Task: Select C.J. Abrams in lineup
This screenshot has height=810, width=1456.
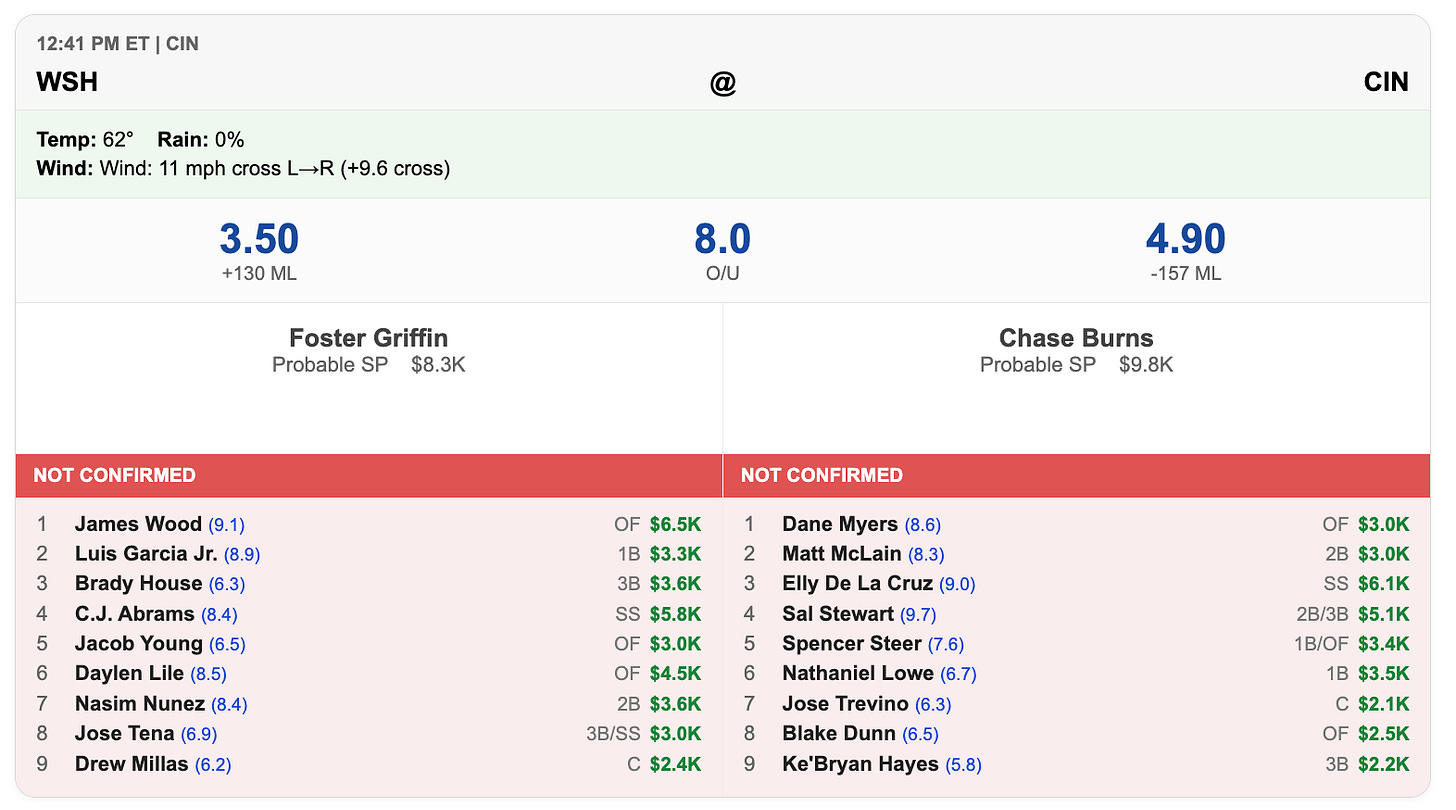Action: pos(368,614)
